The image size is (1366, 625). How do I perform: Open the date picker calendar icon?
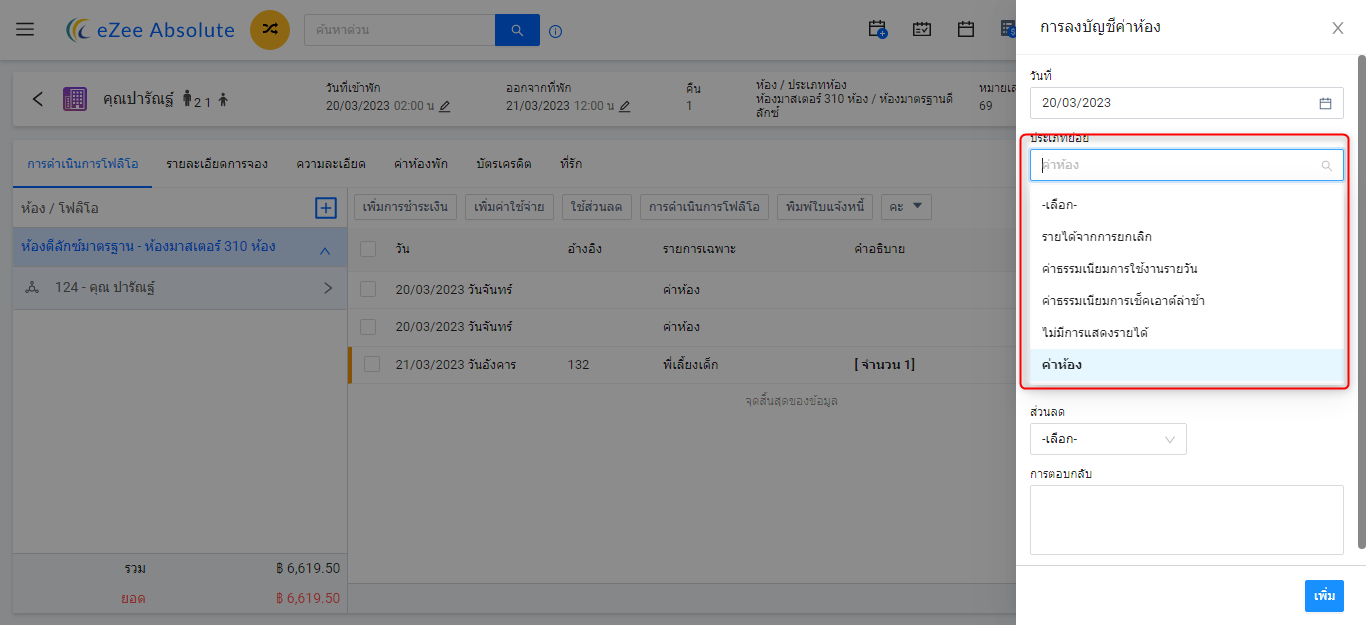coord(1325,103)
